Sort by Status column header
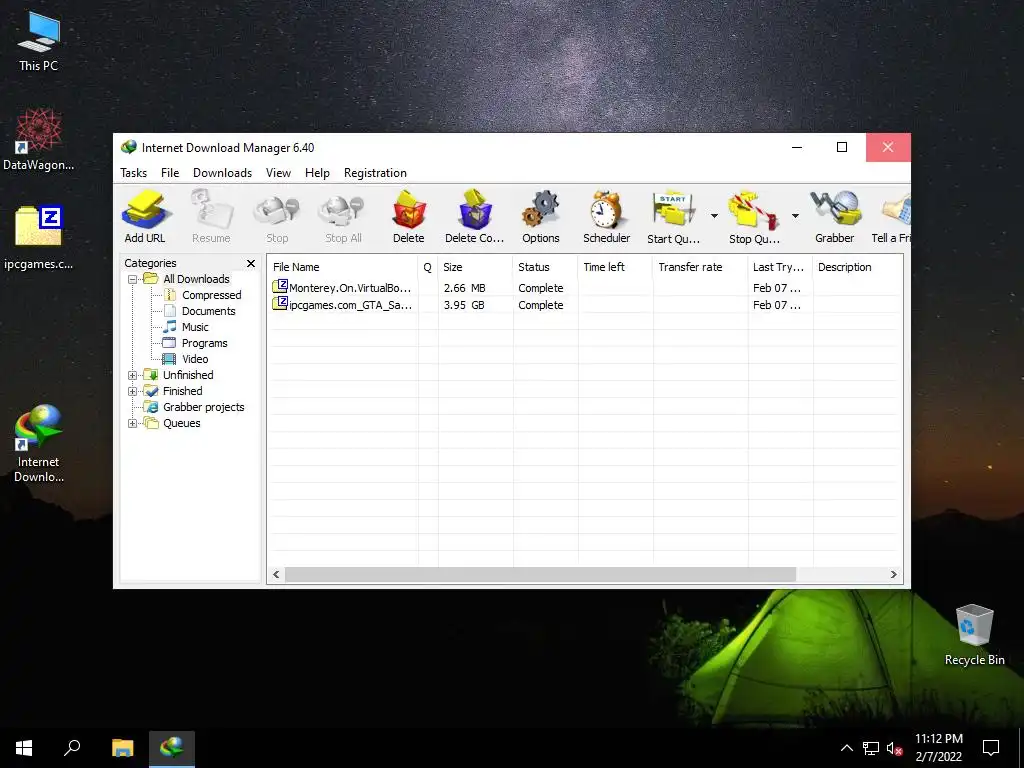The width and height of the screenshot is (1024, 768). point(545,267)
